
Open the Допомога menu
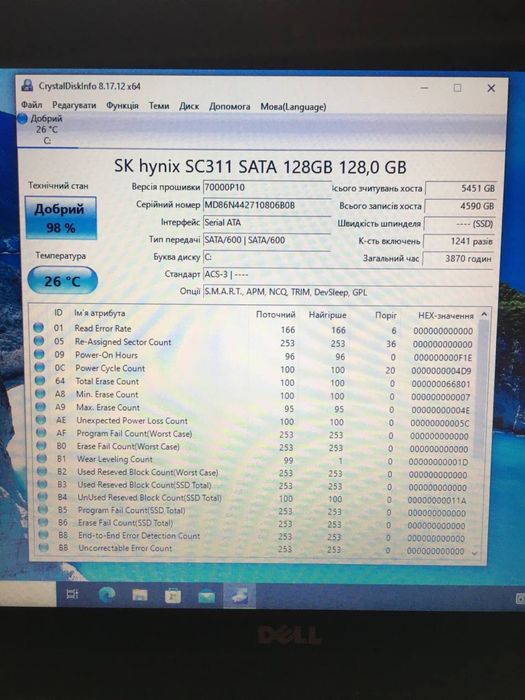pyautogui.click(x=229, y=107)
